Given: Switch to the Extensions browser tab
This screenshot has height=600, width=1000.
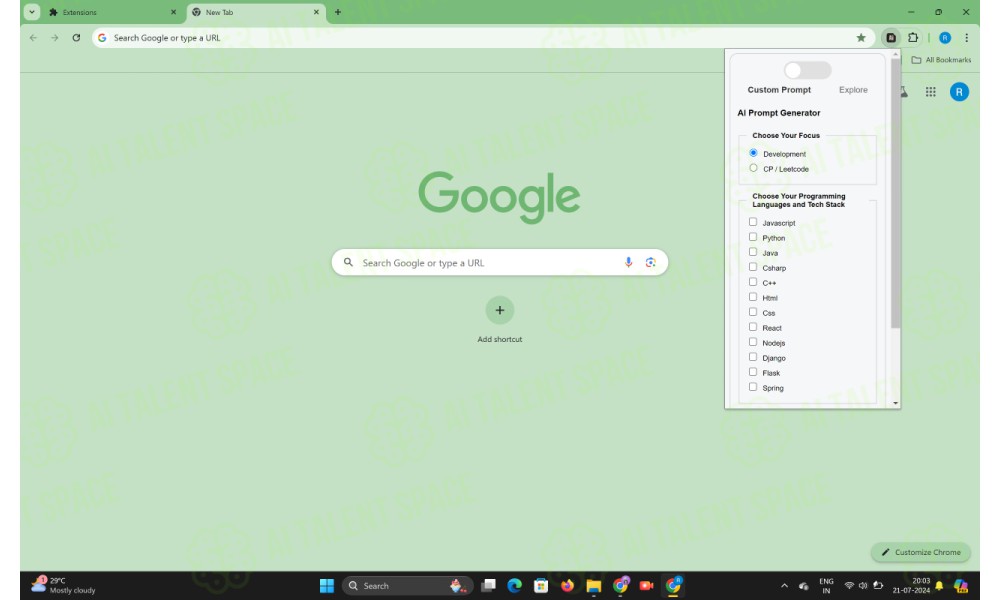Looking at the screenshot, I should click(x=112, y=12).
